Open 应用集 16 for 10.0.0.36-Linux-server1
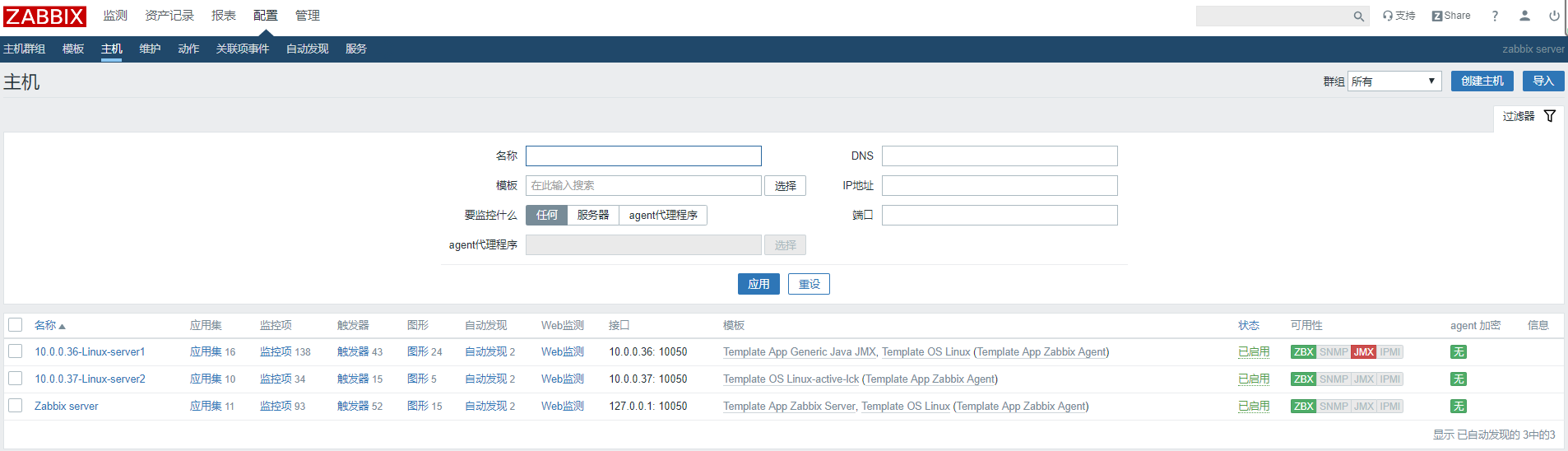1568x451 pixels. coord(206,352)
